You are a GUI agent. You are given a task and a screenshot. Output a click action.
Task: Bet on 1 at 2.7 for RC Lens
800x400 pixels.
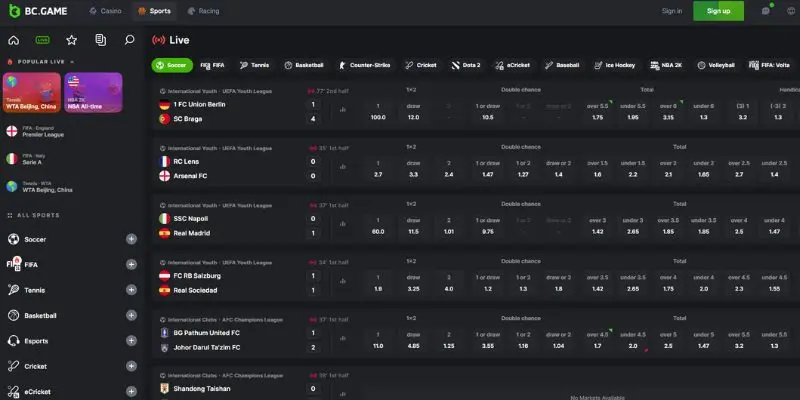(x=378, y=169)
